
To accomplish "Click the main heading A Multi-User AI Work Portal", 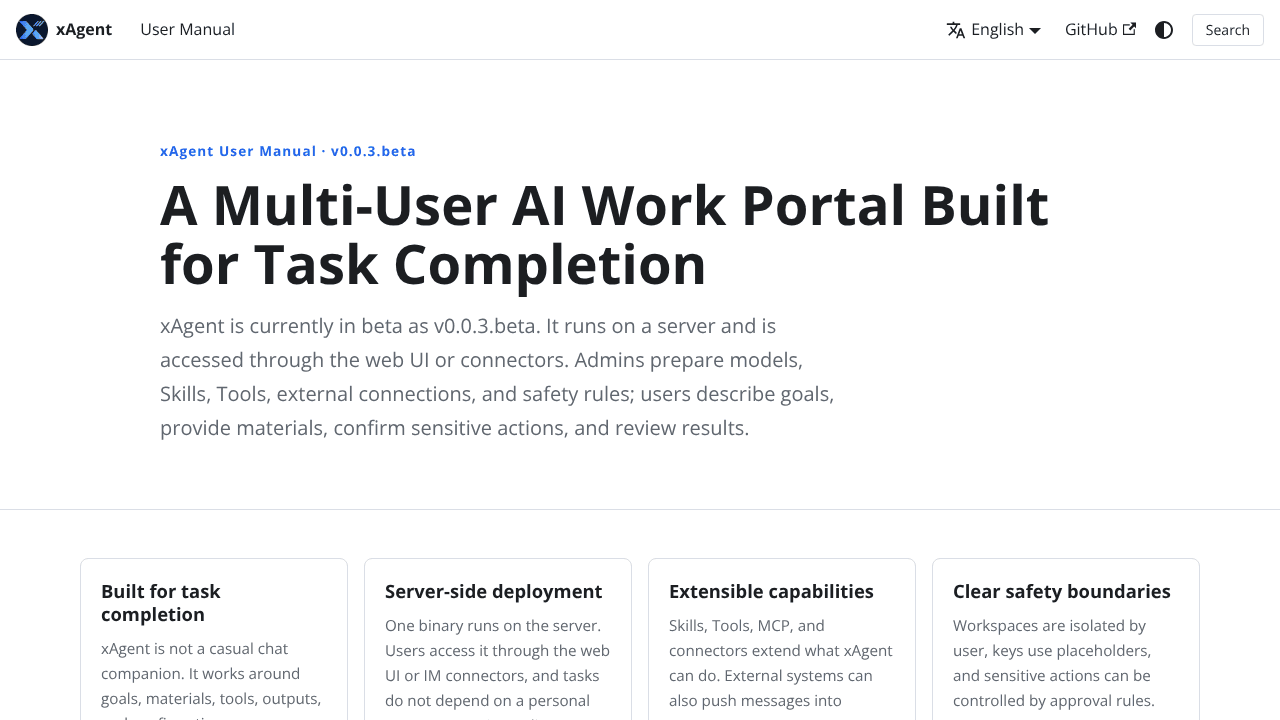I will click(604, 235).
